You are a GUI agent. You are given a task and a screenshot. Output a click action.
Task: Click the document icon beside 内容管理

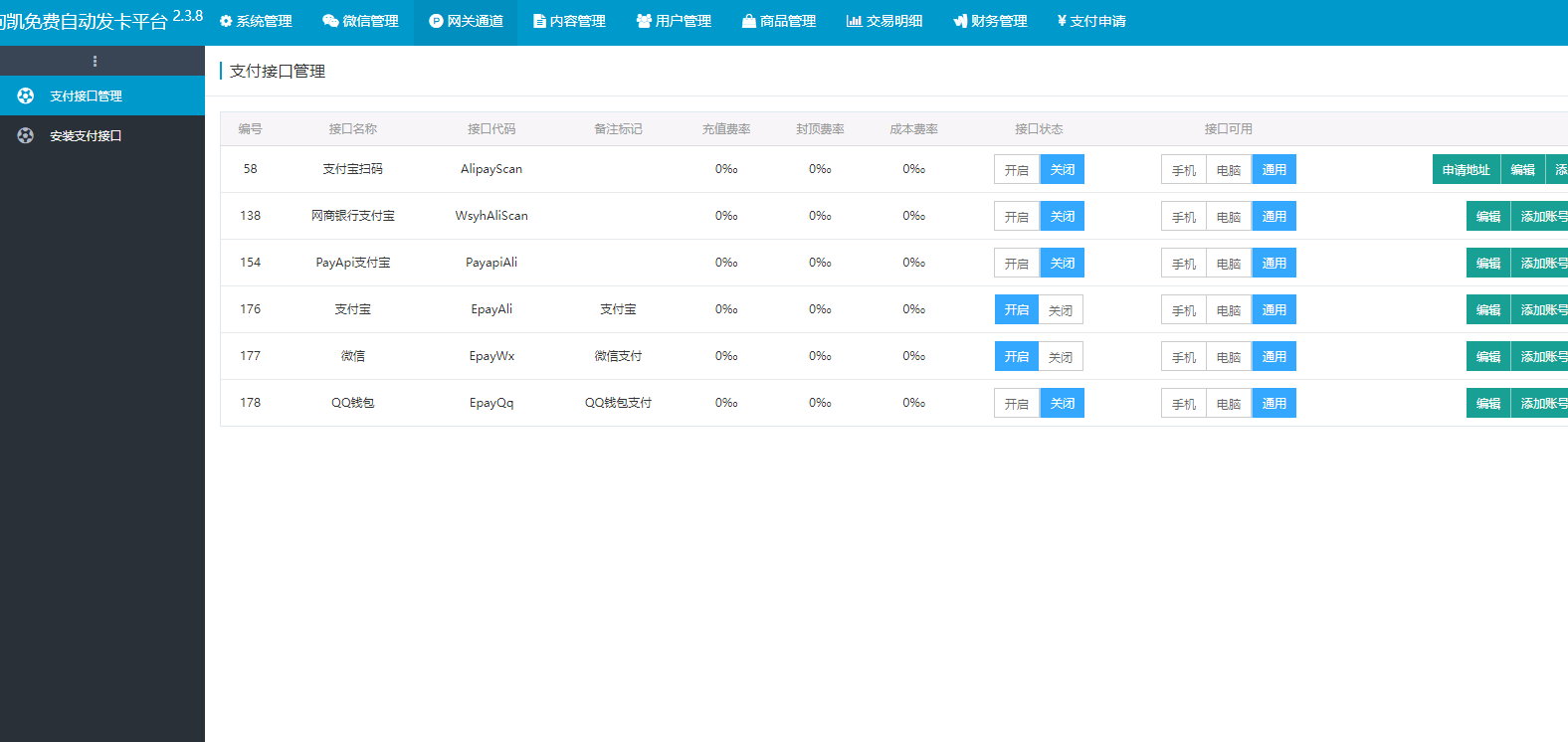539,21
